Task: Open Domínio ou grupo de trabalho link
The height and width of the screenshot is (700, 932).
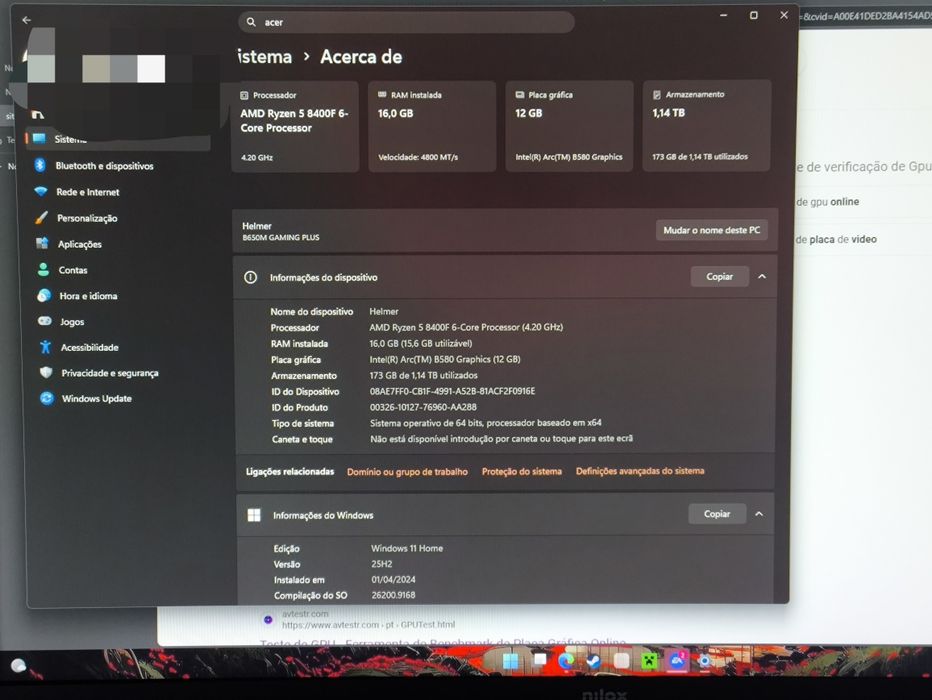Action: (x=407, y=472)
